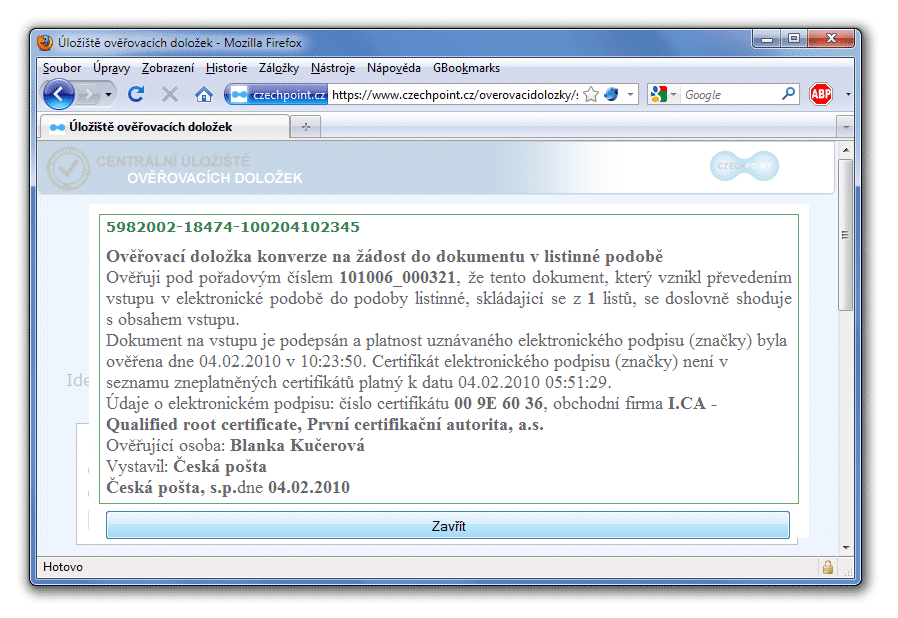The width and height of the screenshot is (898, 618).
Task: Open the list all tabs dropdown
Action: click(846, 127)
